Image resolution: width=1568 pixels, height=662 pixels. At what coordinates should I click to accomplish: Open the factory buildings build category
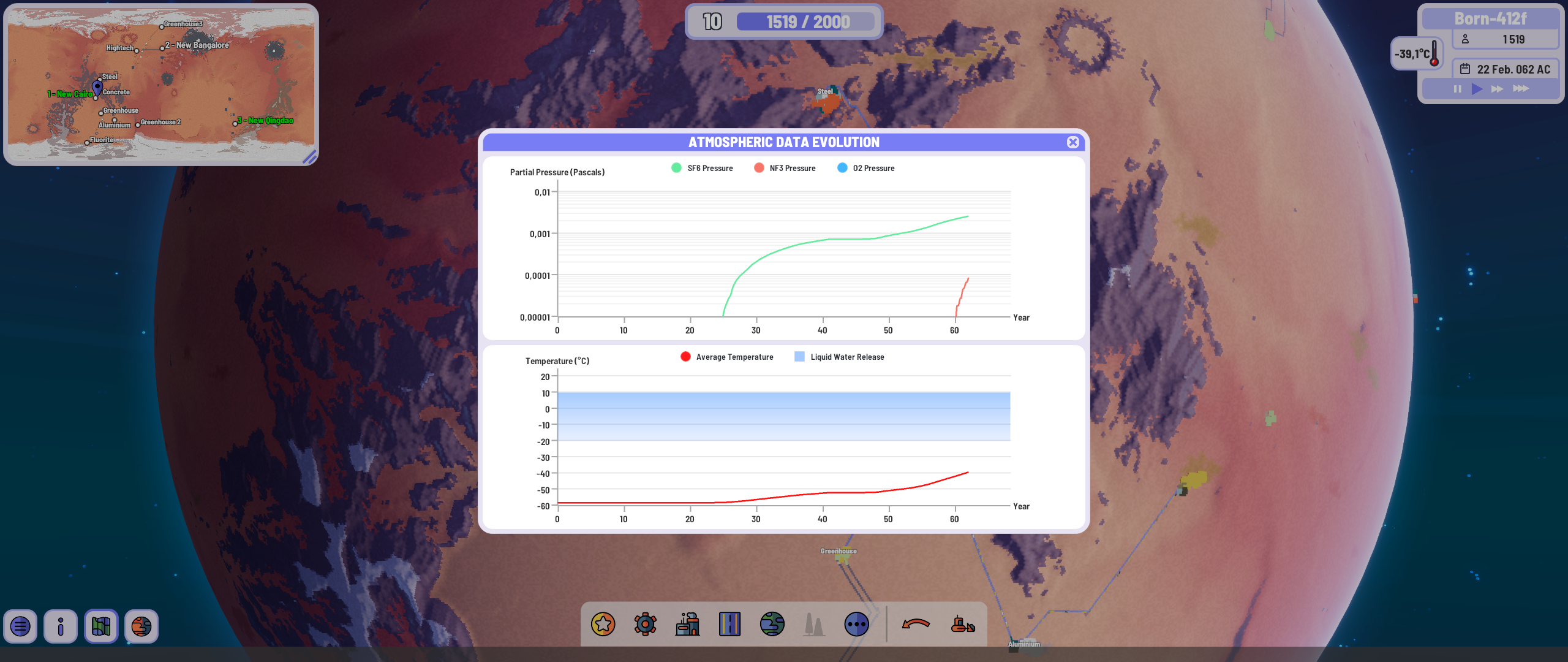pyautogui.click(x=687, y=625)
